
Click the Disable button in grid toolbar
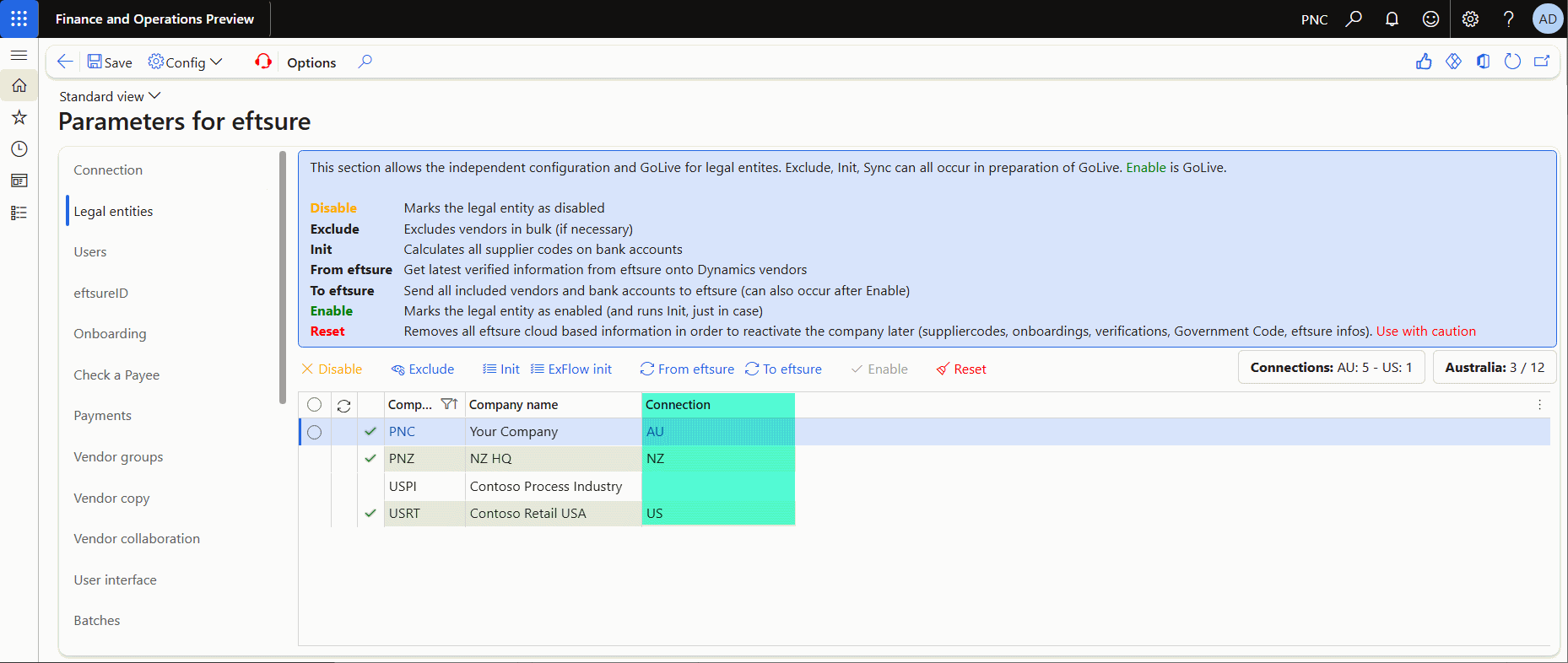(332, 369)
